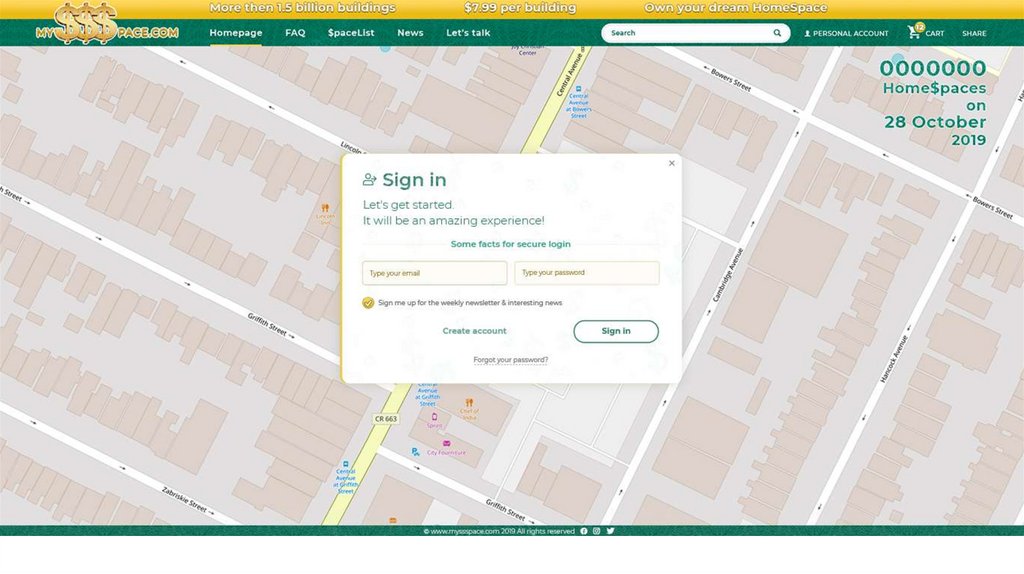Close the Sign in dialog
Image resolution: width=1024 pixels, height=574 pixels.
click(671, 163)
